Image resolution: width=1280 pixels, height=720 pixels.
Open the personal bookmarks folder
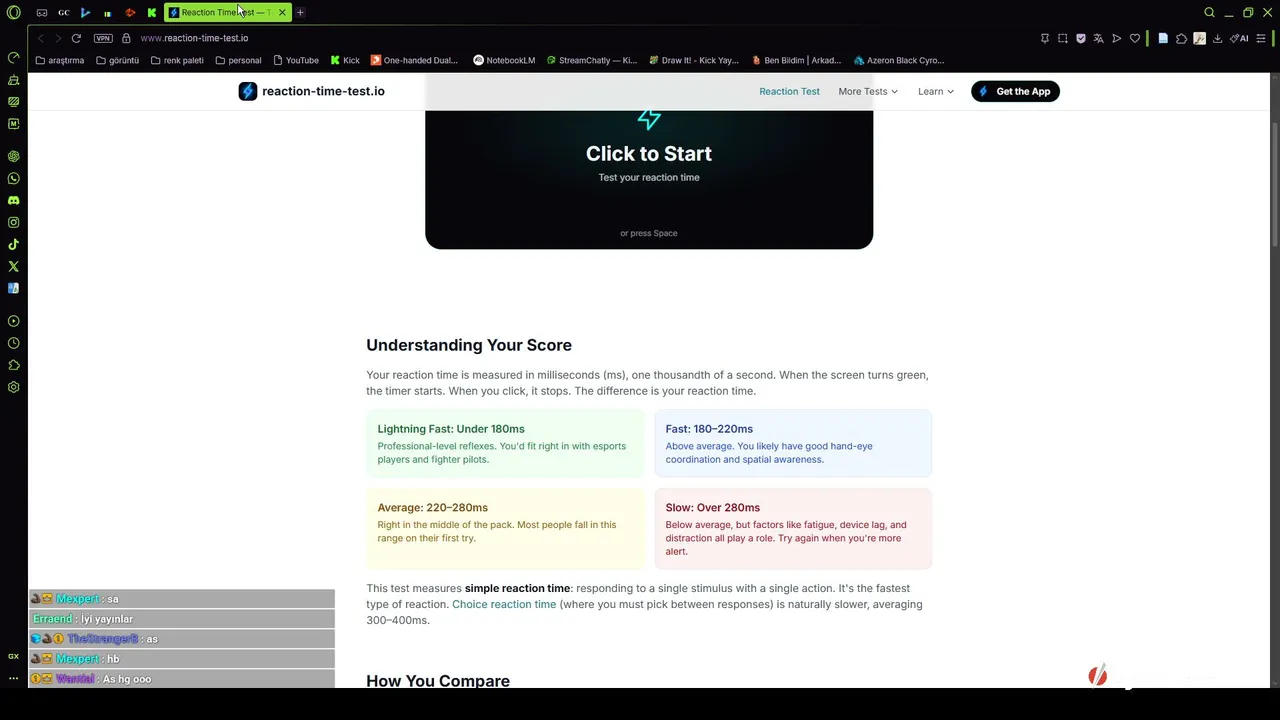(x=238, y=60)
